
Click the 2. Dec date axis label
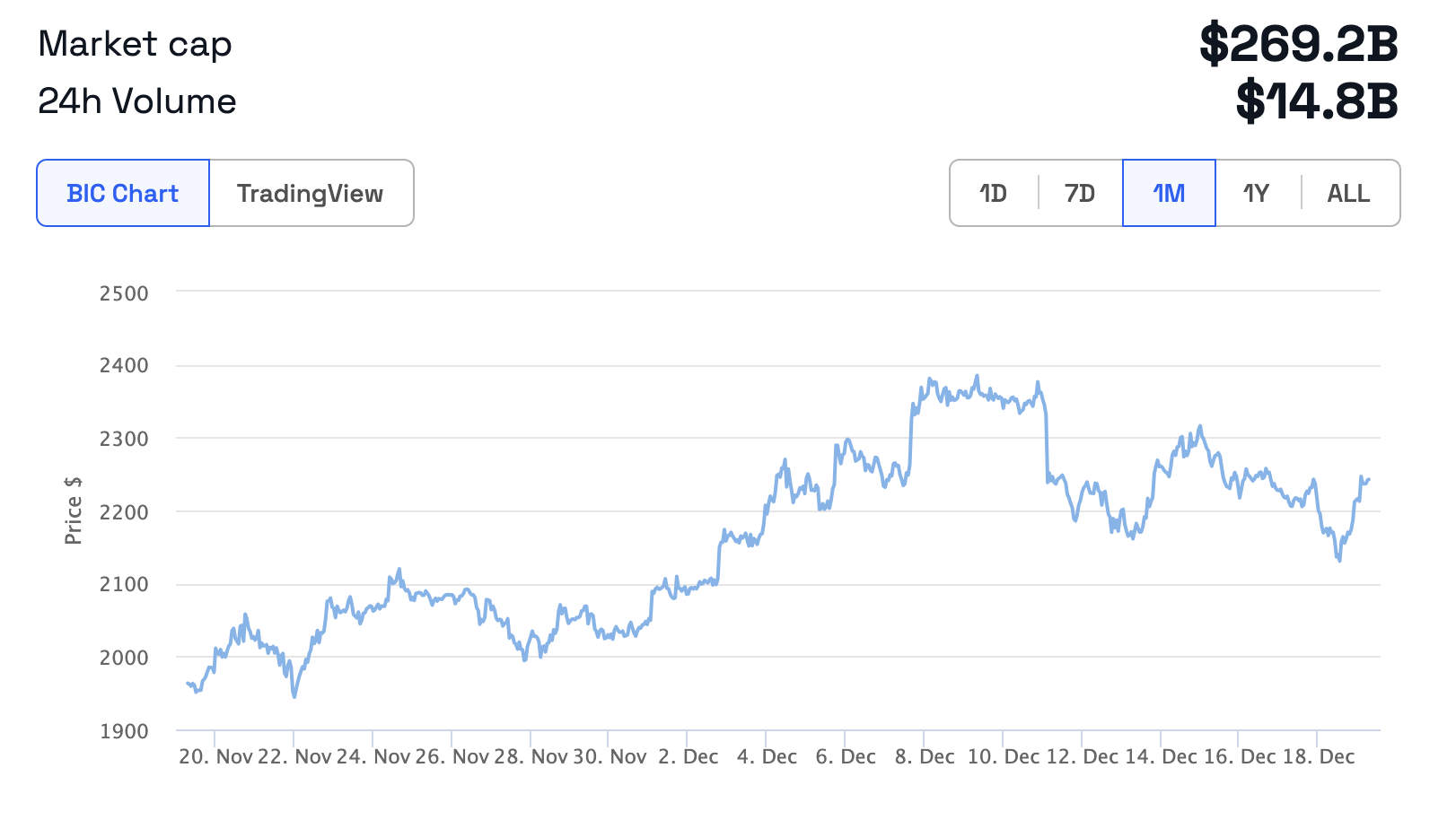[689, 756]
